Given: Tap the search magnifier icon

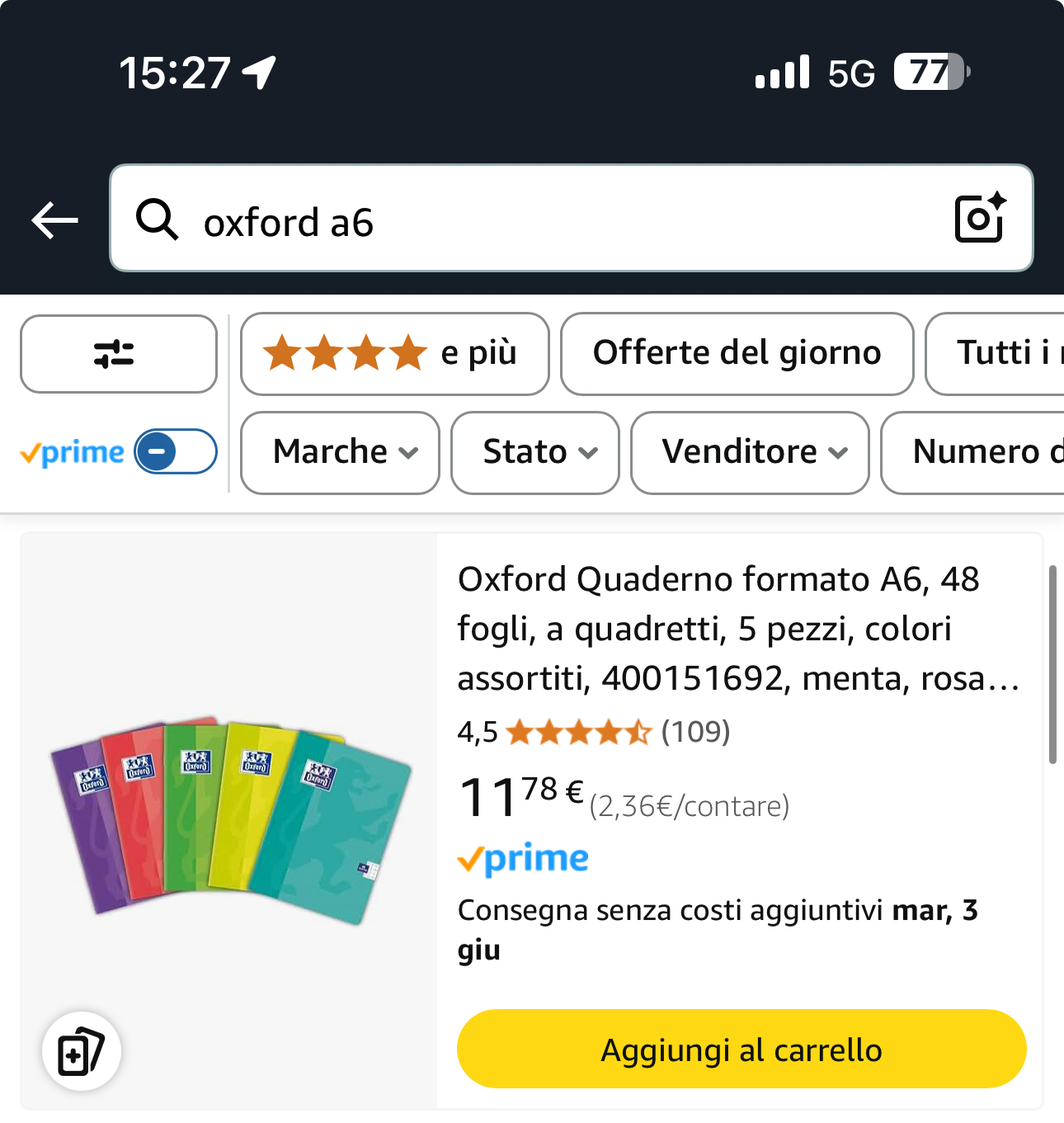Looking at the screenshot, I should coord(157,220).
